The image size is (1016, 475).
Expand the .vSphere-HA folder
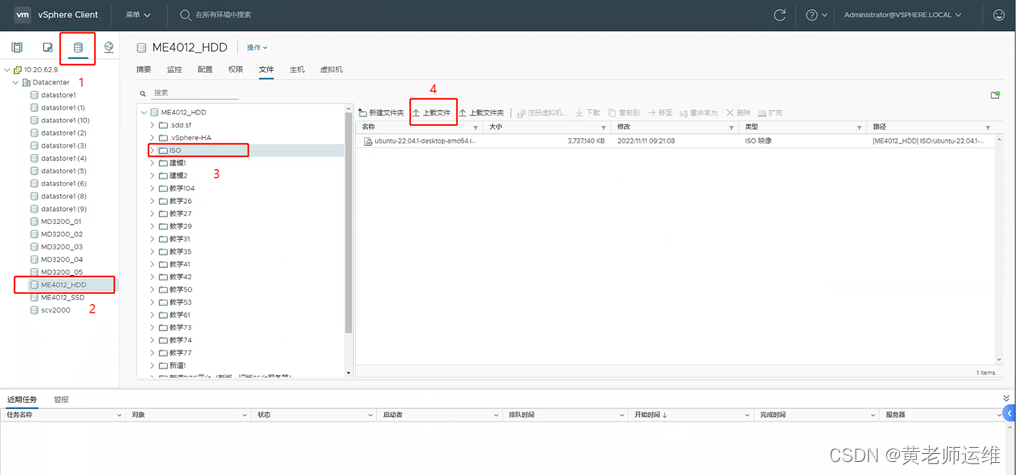click(152, 137)
